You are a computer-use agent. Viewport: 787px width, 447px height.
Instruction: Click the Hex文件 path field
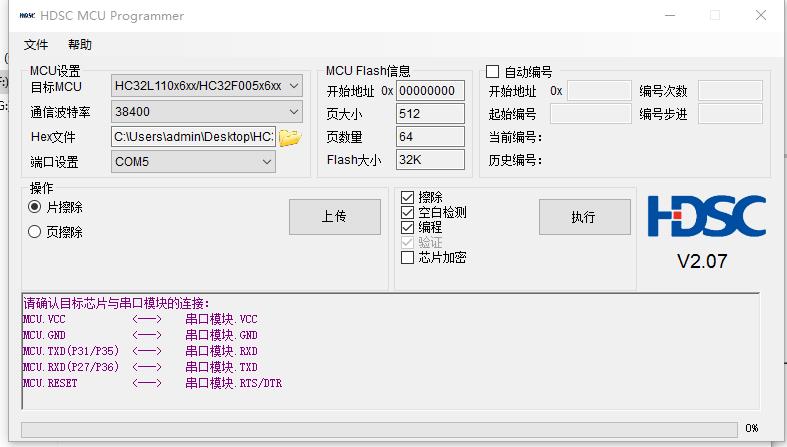193,136
